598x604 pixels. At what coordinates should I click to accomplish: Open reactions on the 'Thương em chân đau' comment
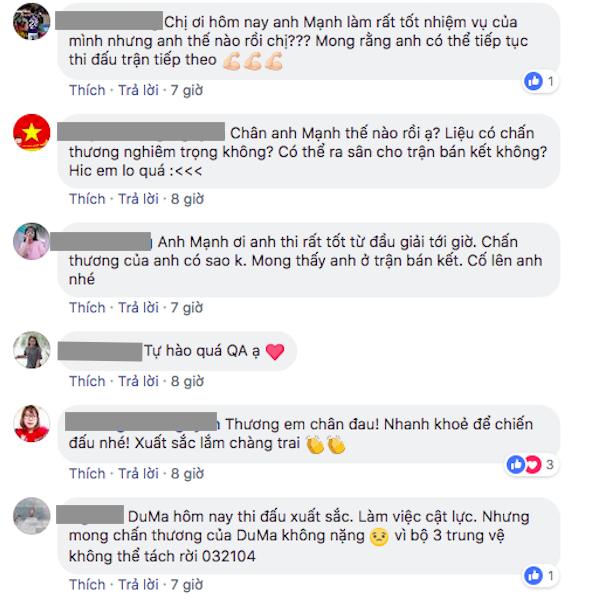[x=532, y=465]
